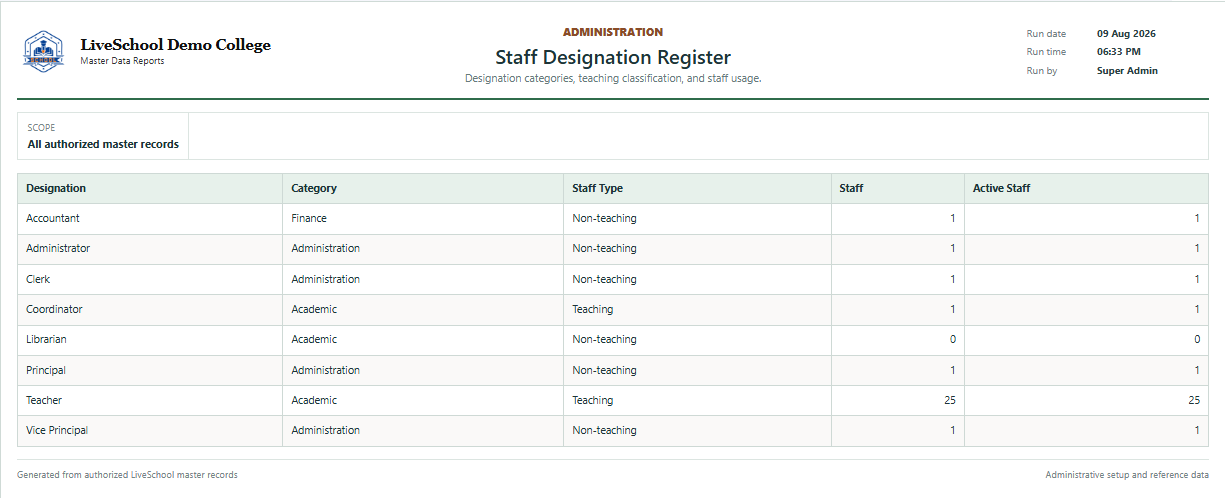Image resolution: width=1226 pixels, height=500 pixels.
Task: Click the LiveSchool college logo icon
Action: pyautogui.click(x=43, y=51)
